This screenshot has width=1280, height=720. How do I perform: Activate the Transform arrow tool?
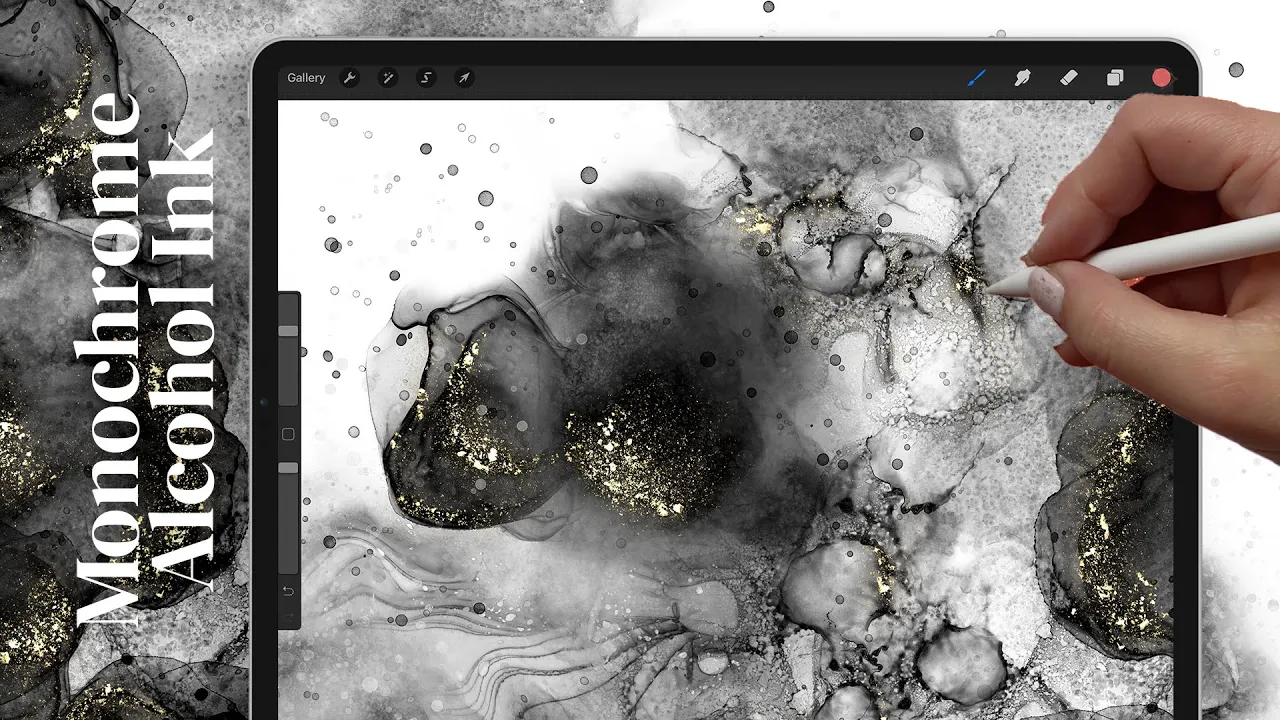pyautogui.click(x=464, y=78)
